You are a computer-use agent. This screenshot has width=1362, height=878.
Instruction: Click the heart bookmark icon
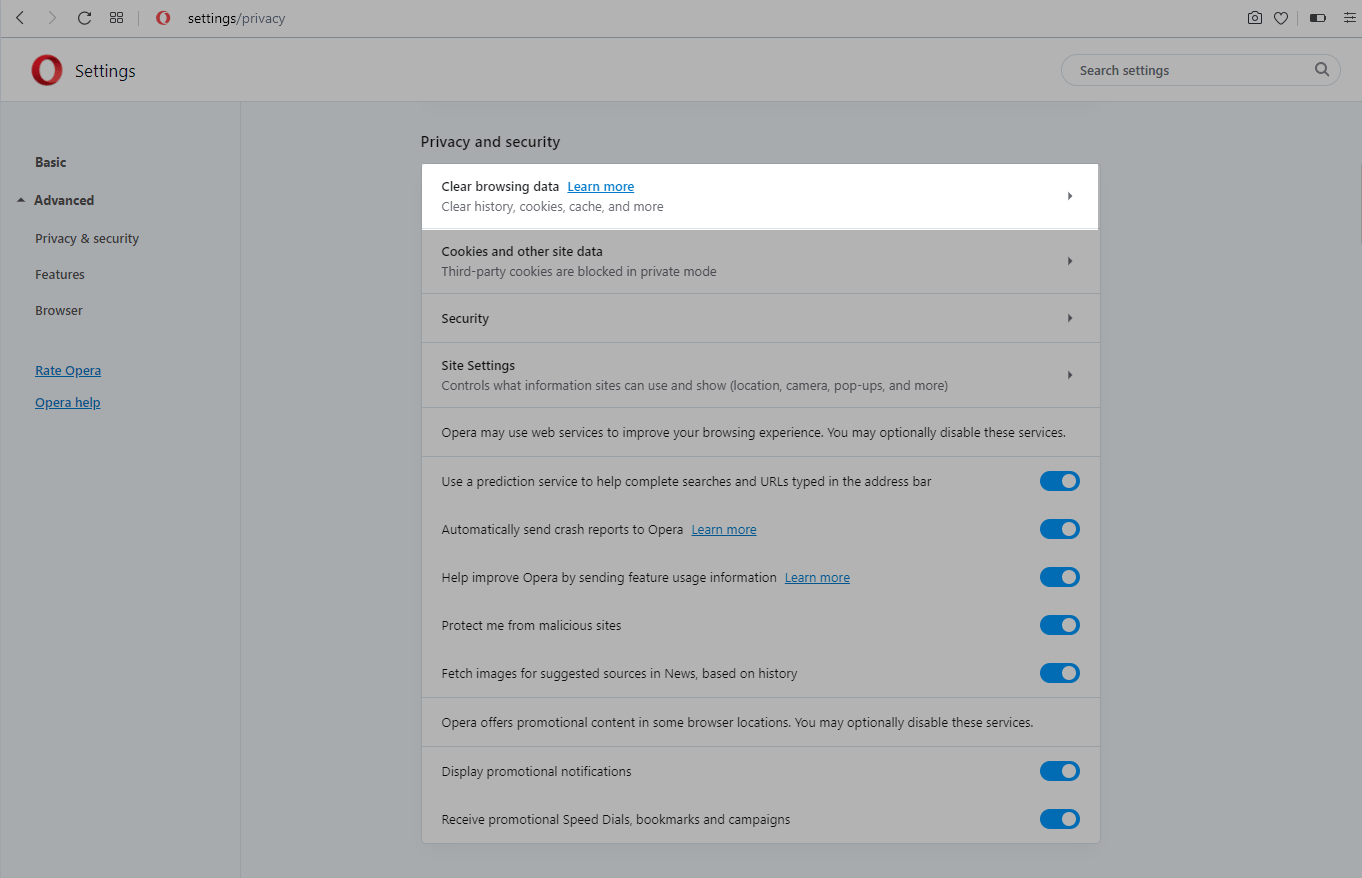point(1280,18)
